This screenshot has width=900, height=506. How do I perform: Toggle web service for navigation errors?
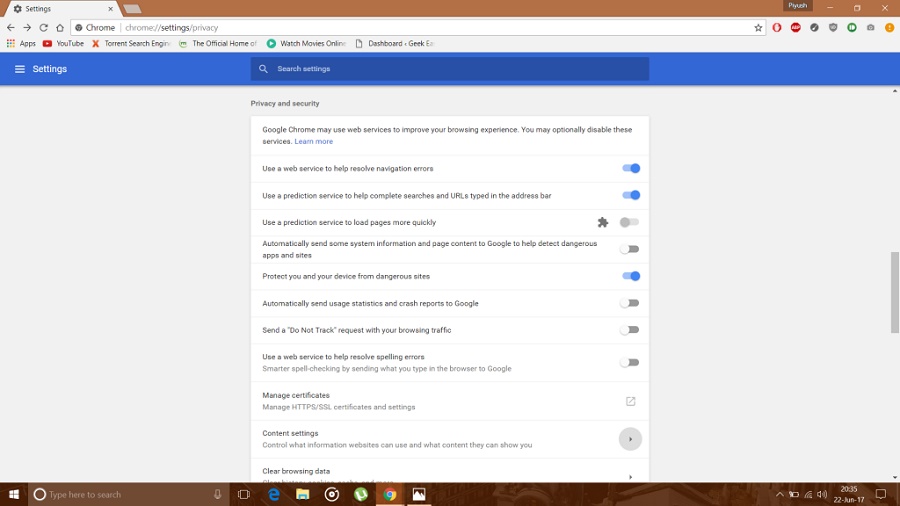[630, 168]
